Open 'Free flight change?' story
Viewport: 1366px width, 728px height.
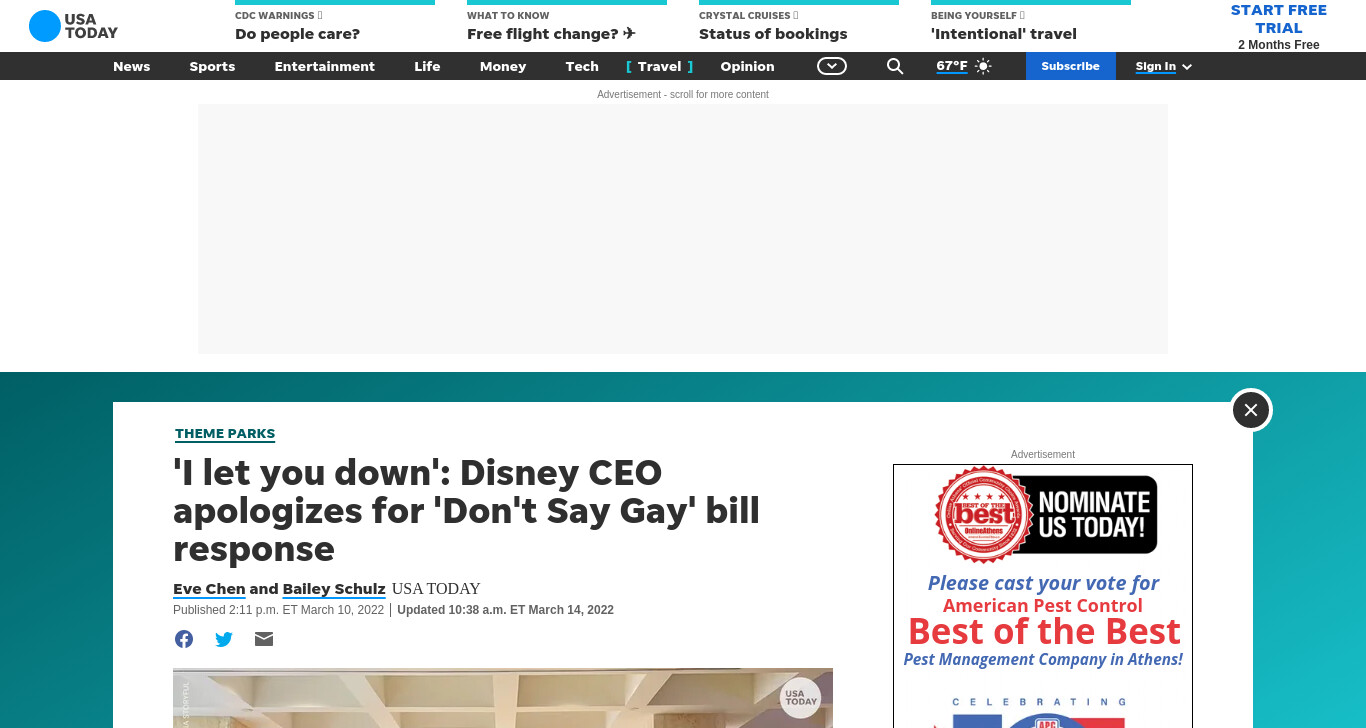coord(567,26)
